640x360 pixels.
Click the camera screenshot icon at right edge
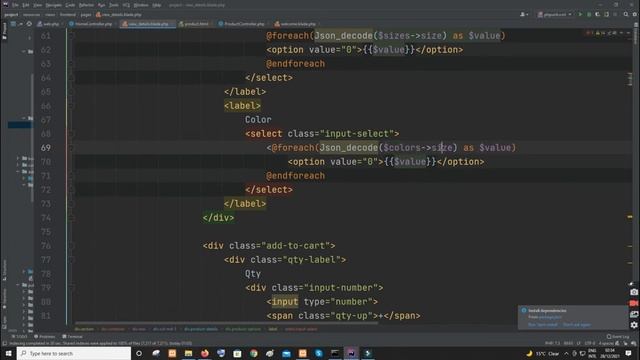[633, 292]
